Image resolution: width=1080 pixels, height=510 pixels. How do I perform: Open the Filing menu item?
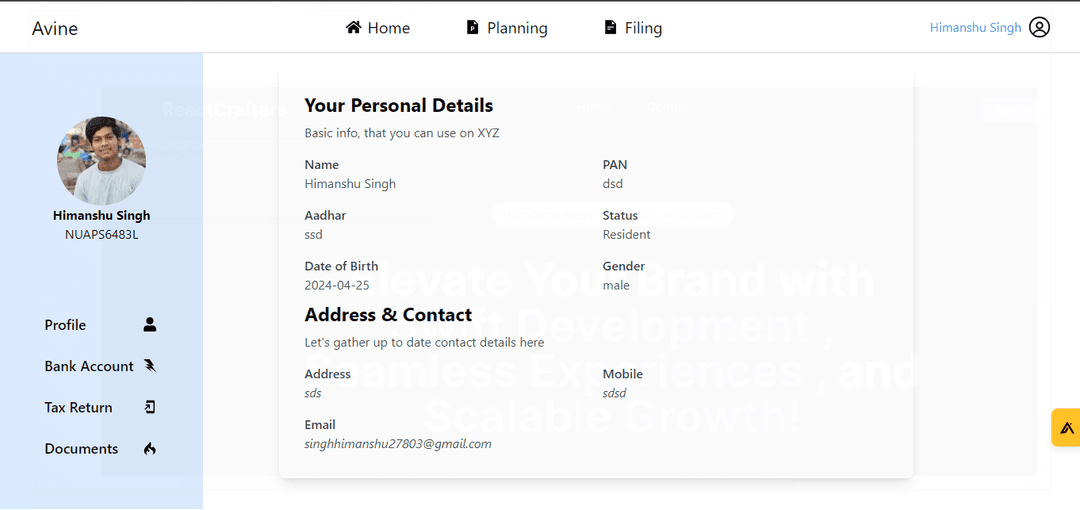pyautogui.click(x=633, y=28)
